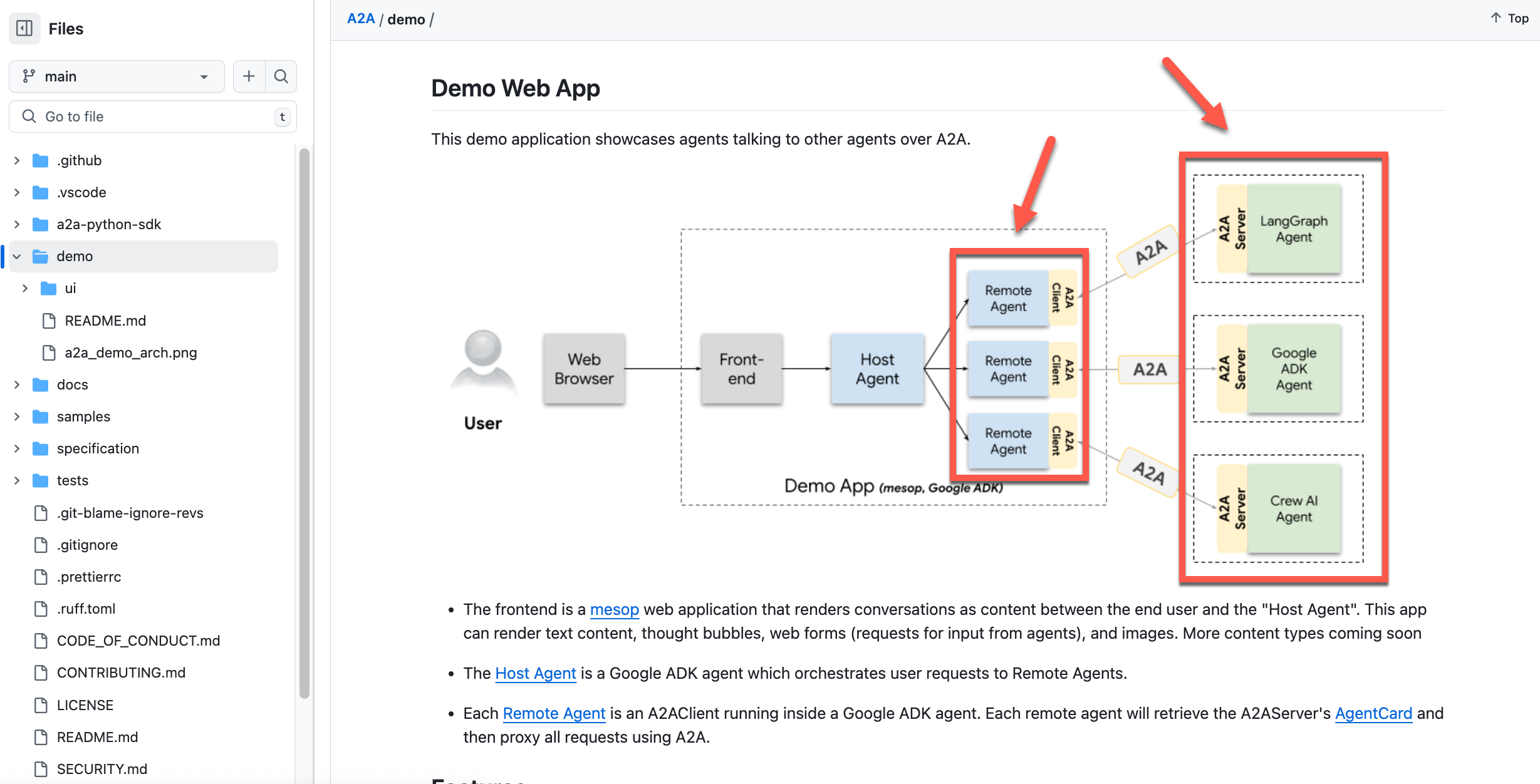Click the file tree vertical scrollbar
1540x784 pixels.
point(304,423)
